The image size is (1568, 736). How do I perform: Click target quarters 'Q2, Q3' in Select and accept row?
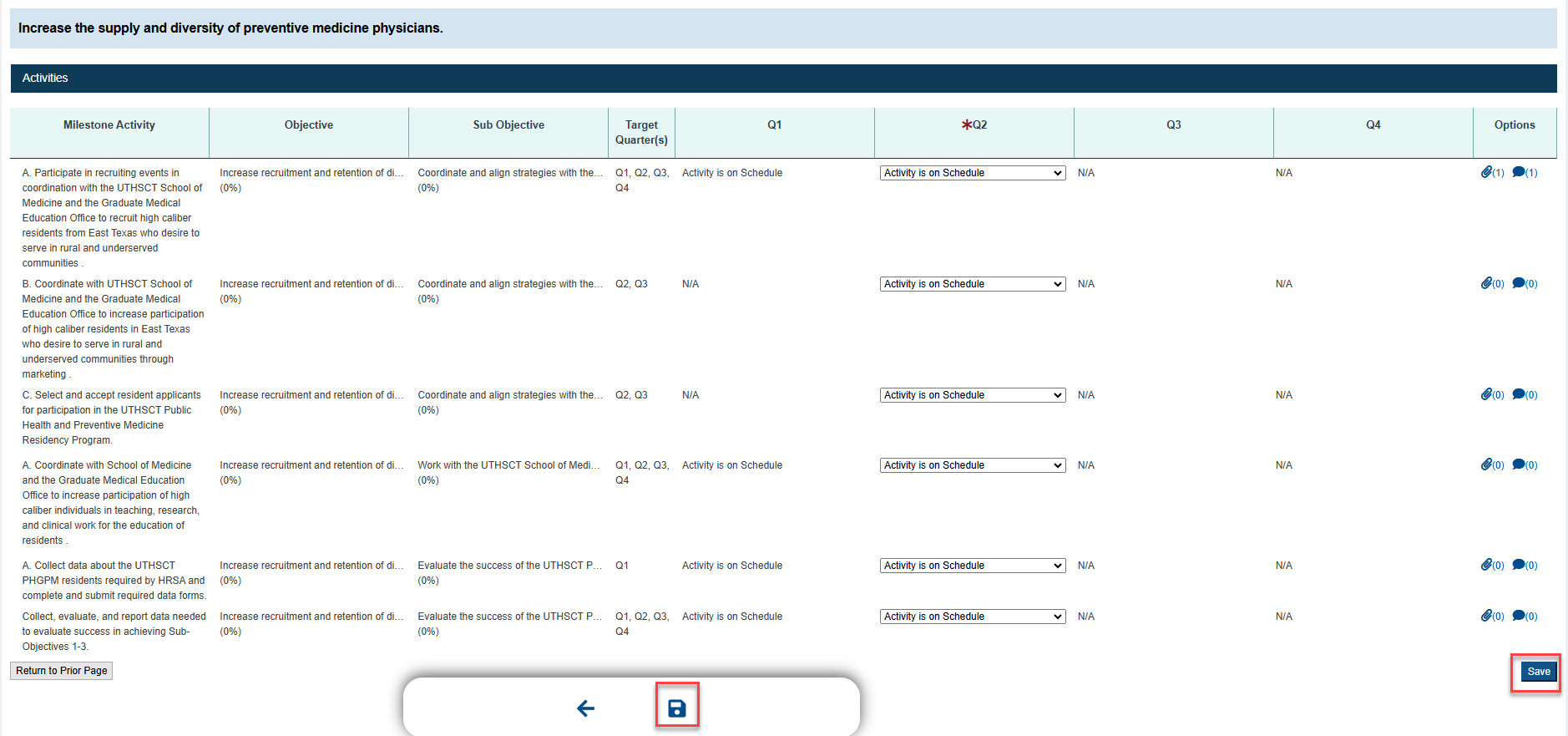point(631,395)
